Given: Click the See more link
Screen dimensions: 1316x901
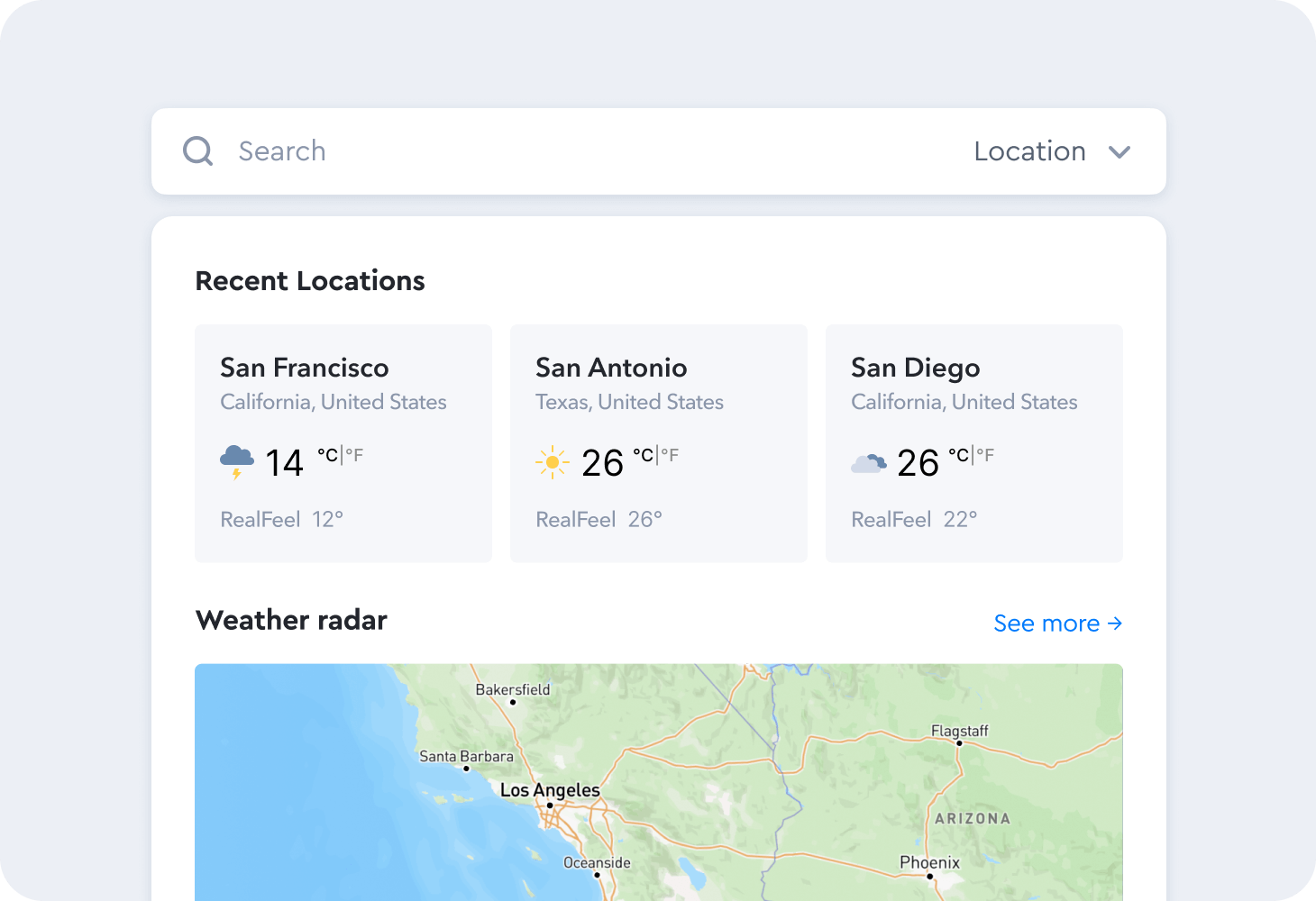Looking at the screenshot, I should (x=1046, y=623).
